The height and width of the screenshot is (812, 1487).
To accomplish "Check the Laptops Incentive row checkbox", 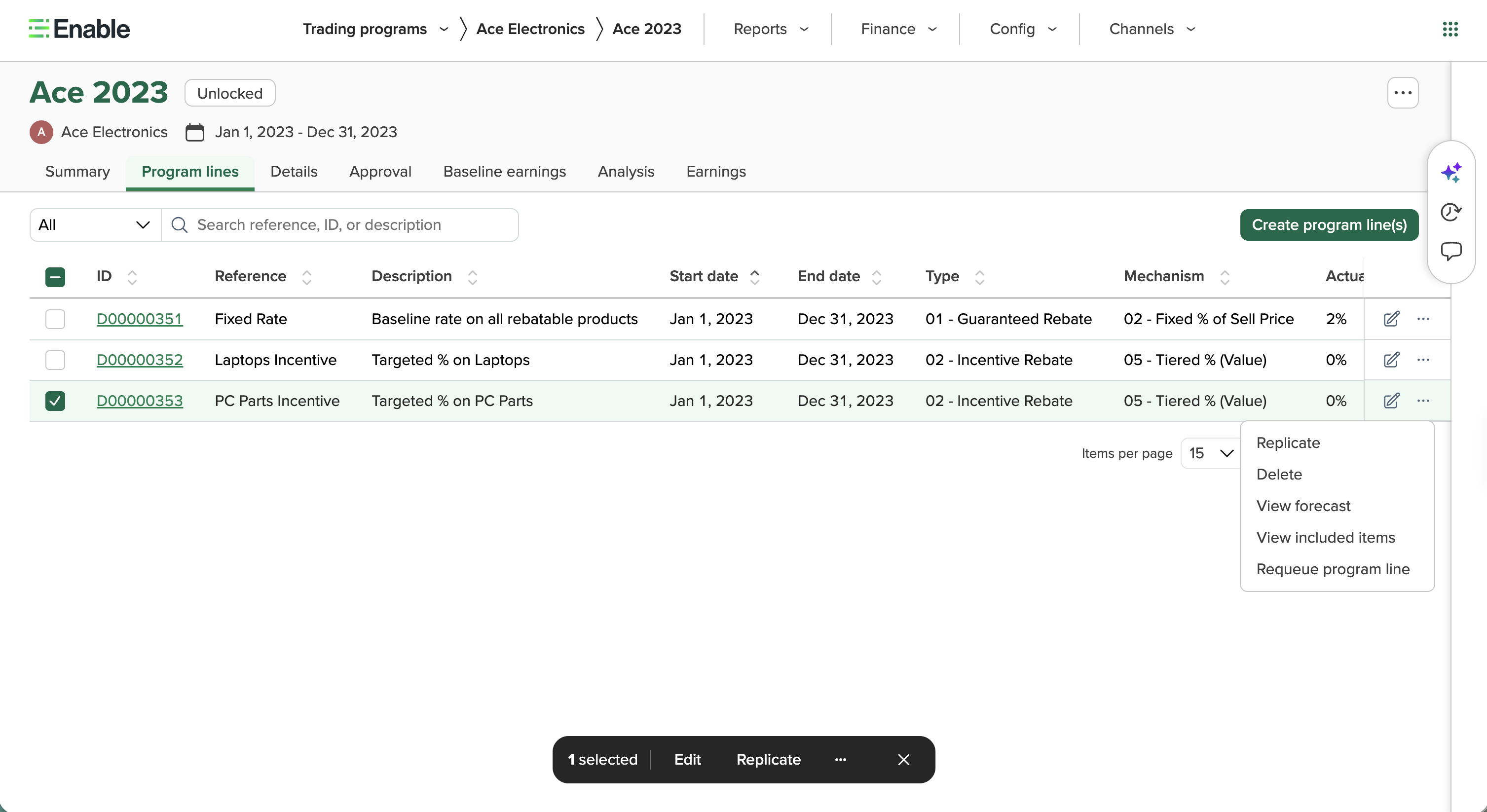I will (x=55, y=360).
